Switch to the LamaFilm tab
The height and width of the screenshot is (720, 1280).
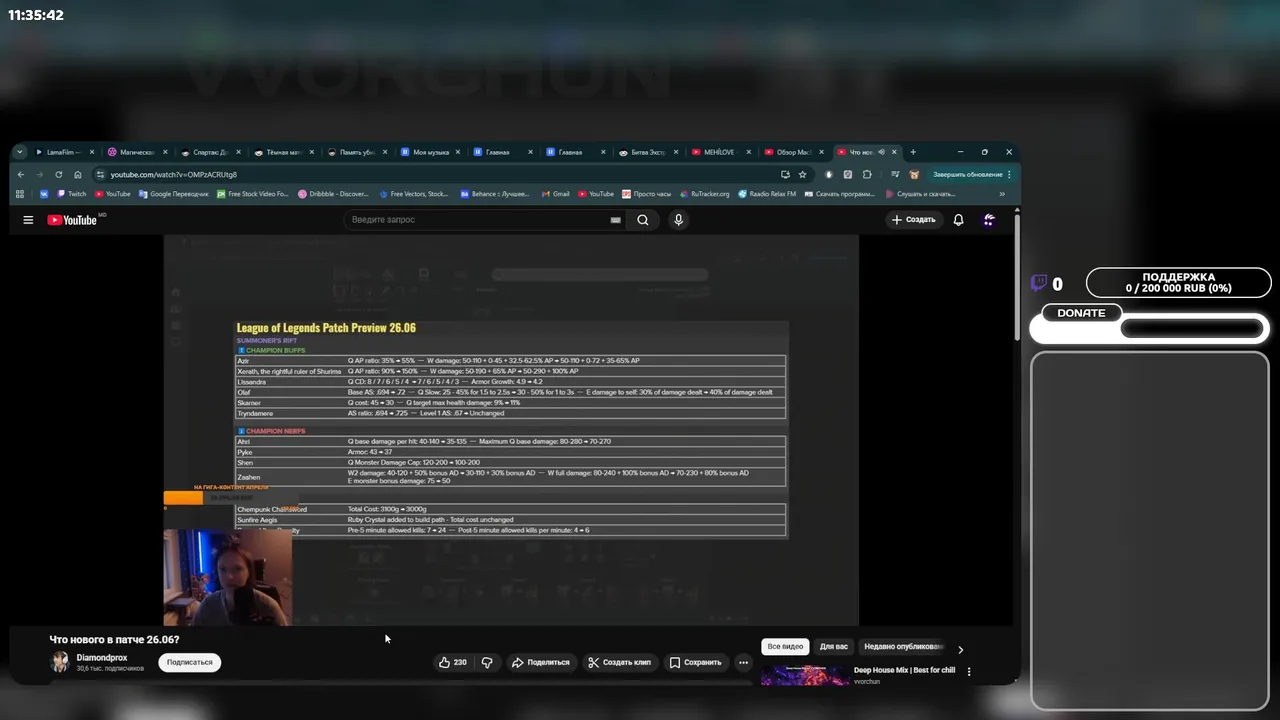(65, 152)
